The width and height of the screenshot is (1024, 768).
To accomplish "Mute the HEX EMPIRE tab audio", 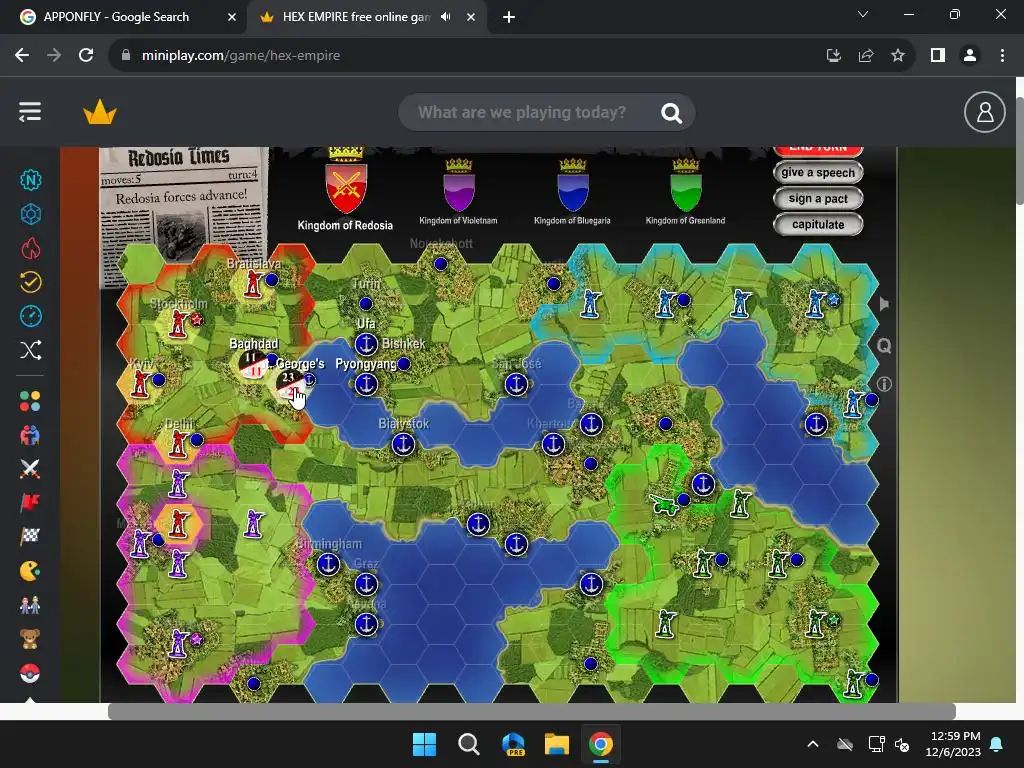I will click(x=446, y=17).
